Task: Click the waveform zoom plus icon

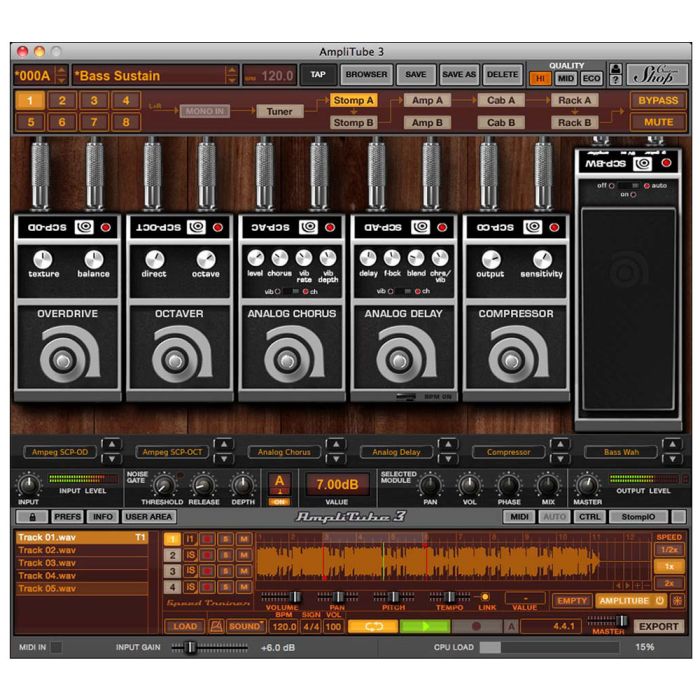Action: tap(638, 585)
